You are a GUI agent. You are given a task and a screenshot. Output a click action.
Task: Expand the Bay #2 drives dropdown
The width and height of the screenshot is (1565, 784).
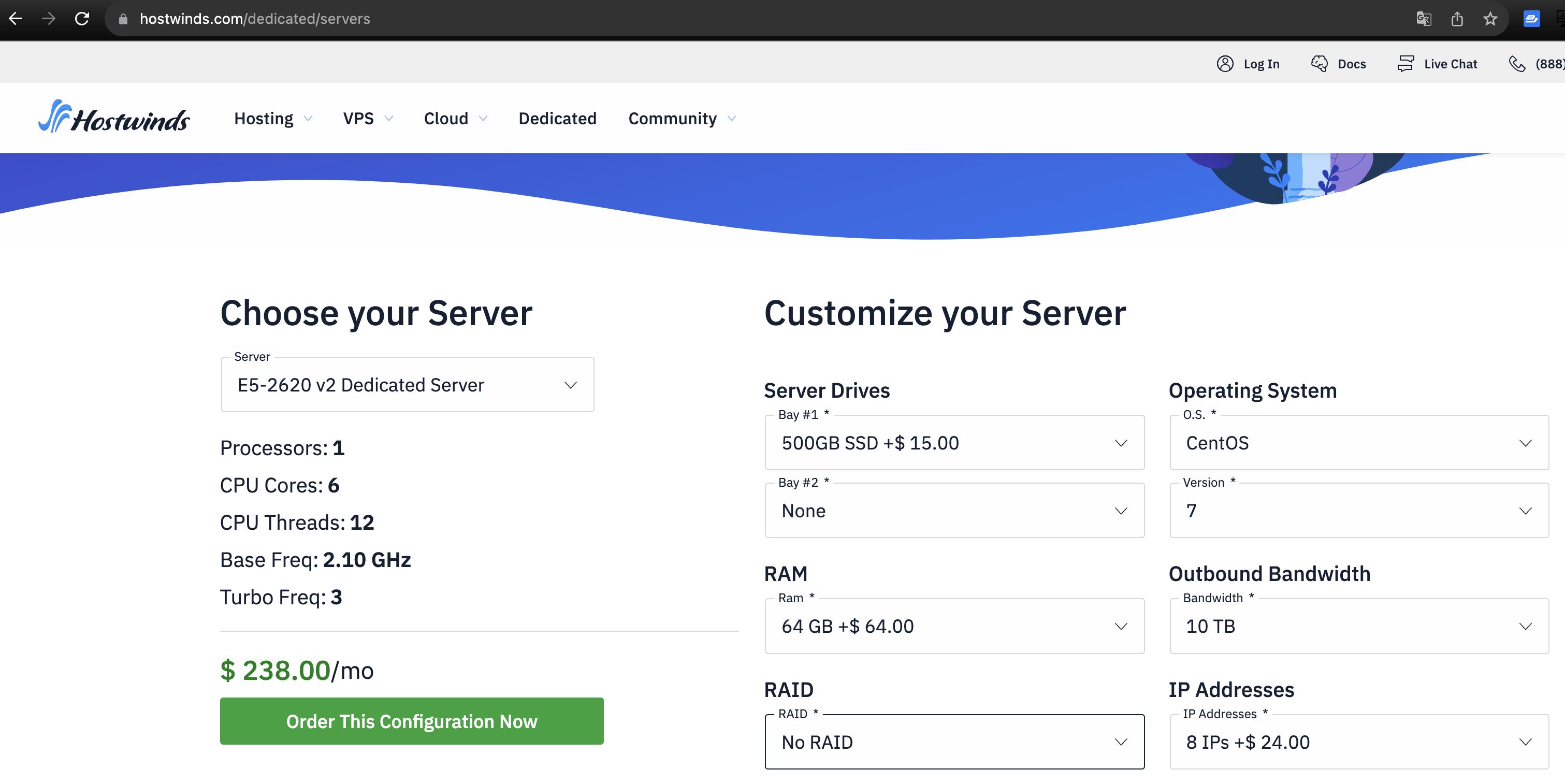point(954,510)
